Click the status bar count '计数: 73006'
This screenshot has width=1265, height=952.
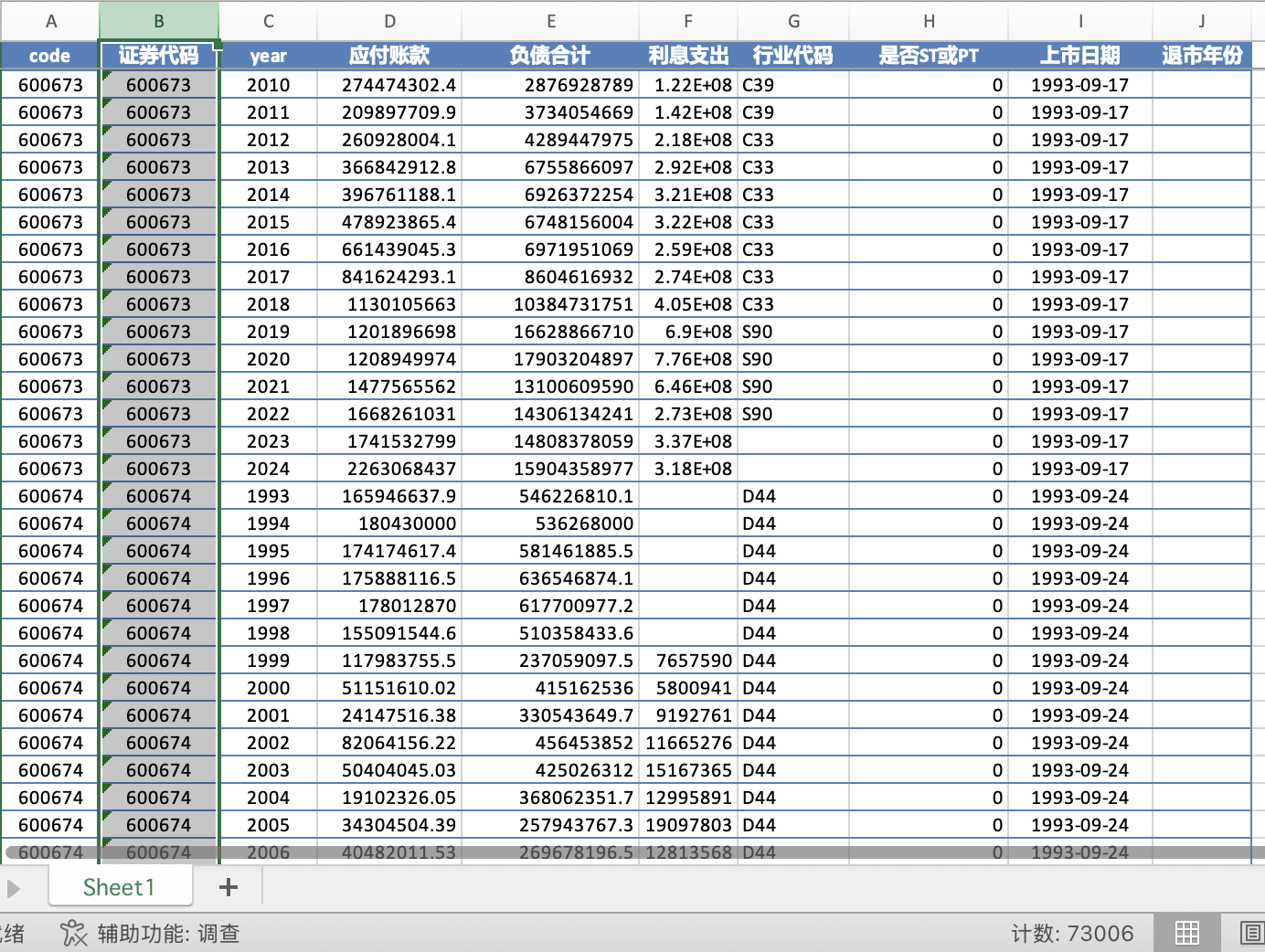point(1072,933)
